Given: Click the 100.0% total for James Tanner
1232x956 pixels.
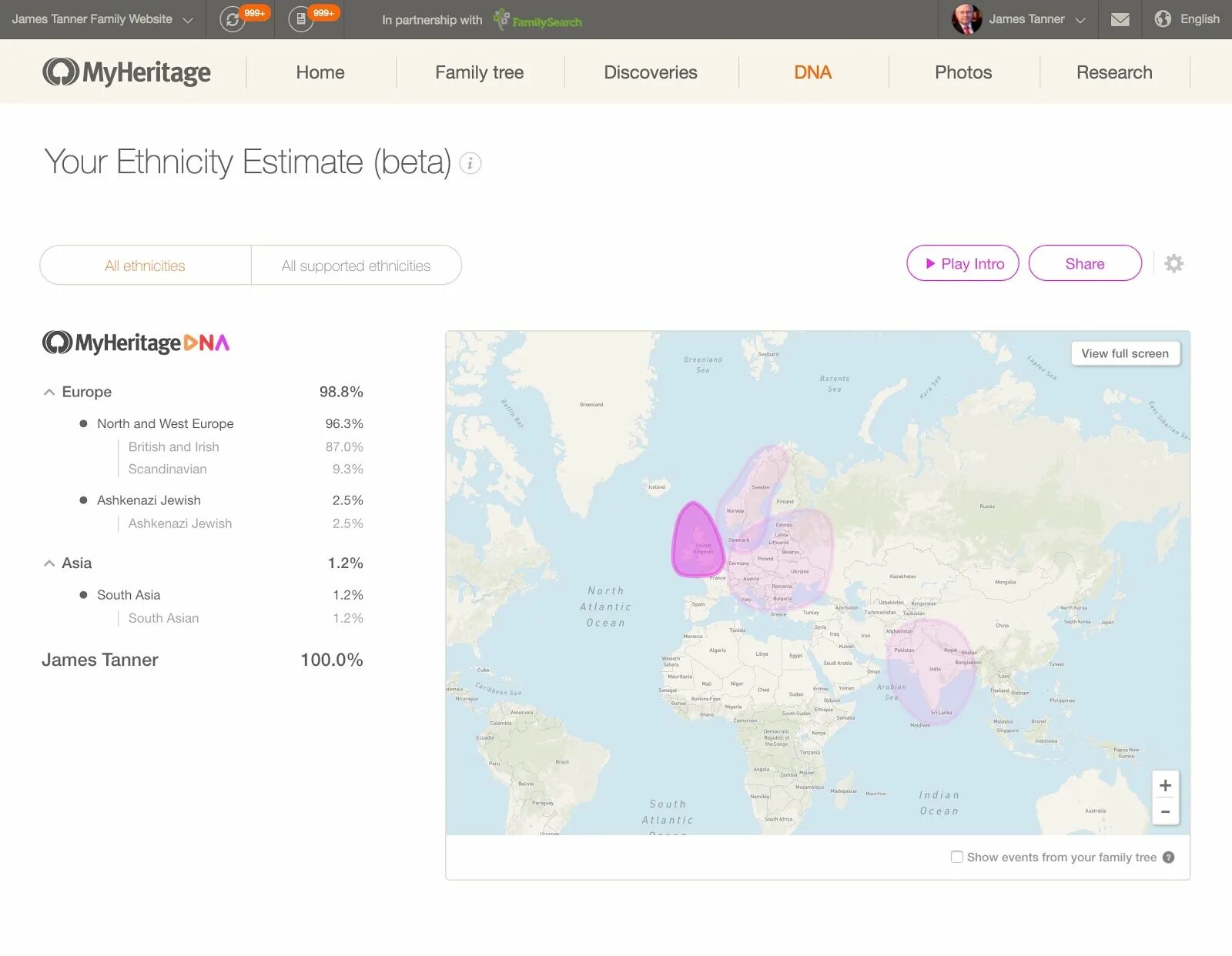Looking at the screenshot, I should 331,660.
